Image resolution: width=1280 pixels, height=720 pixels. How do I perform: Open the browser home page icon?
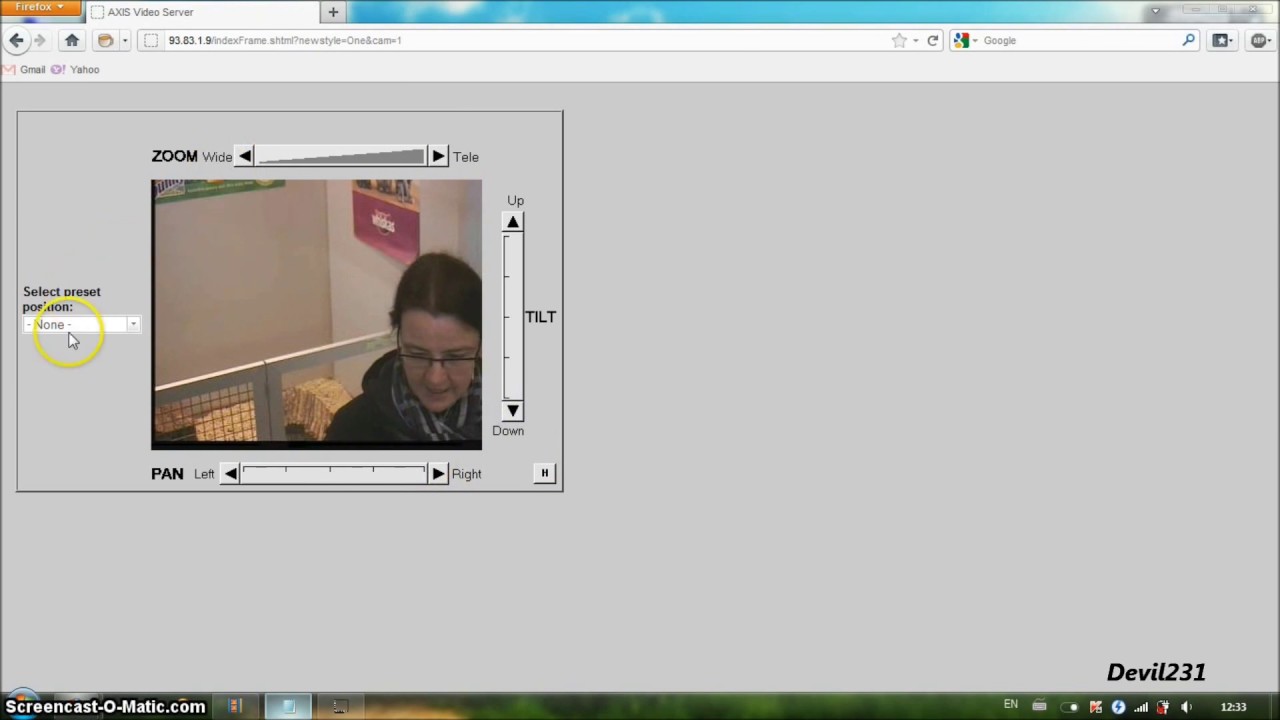coord(72,40)
